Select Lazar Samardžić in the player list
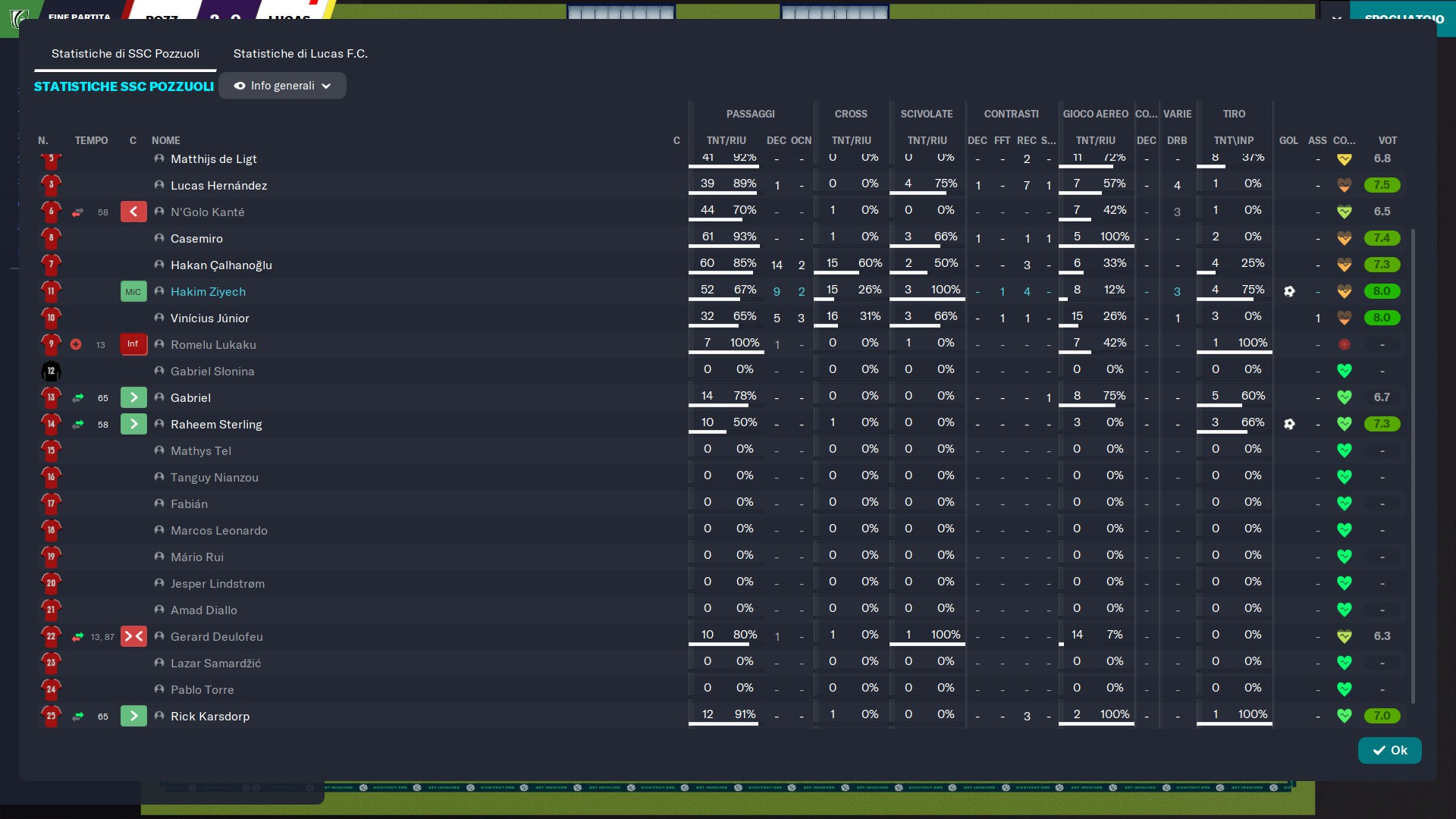The image size is (1456, 819). pos(215,663)
